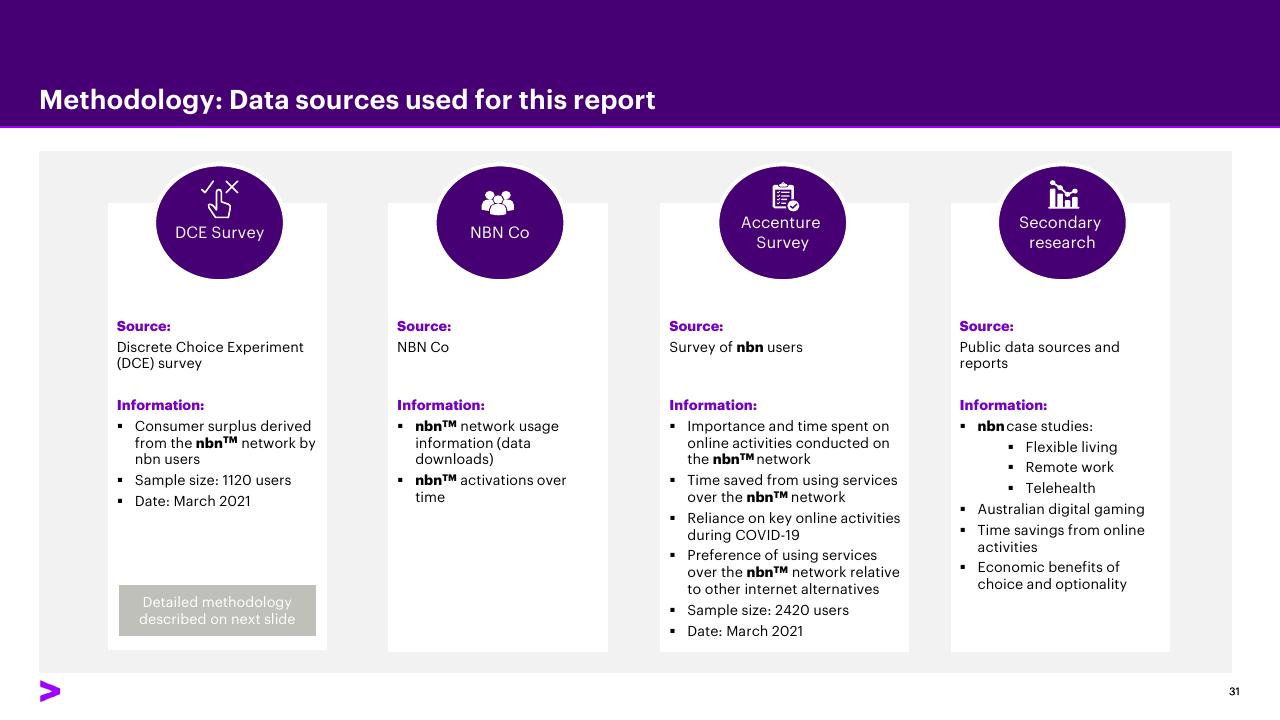Click 'Sample size: 1120 users' bullet

[213, 480]
